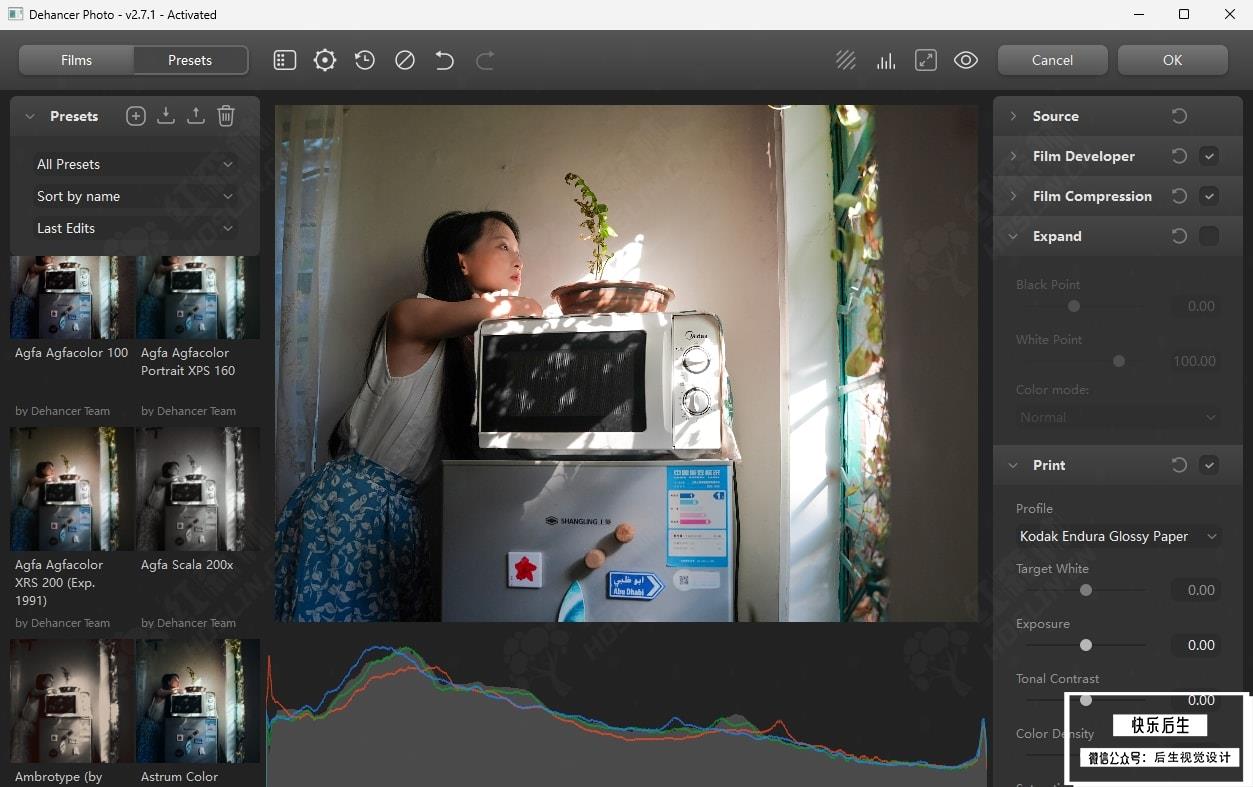Expand the Film Compression section
Image resolution: width=1253 pixels, height=787 pixels.
tap(1013, 196)
